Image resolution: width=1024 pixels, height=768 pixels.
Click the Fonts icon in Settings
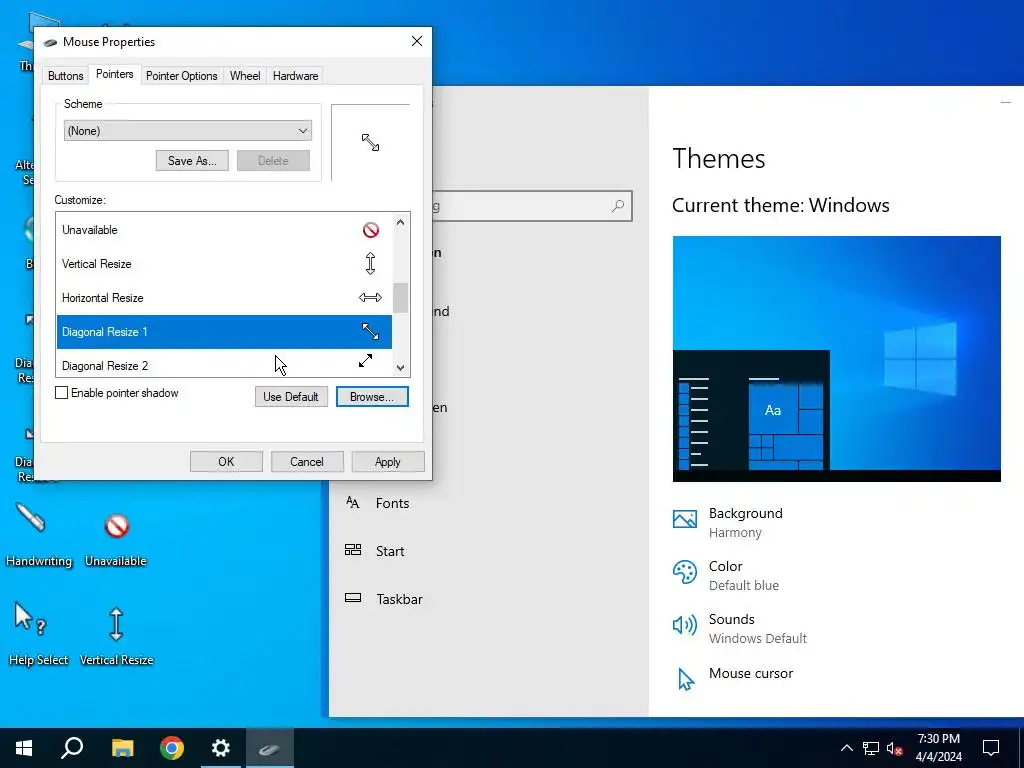coord(353,502)
